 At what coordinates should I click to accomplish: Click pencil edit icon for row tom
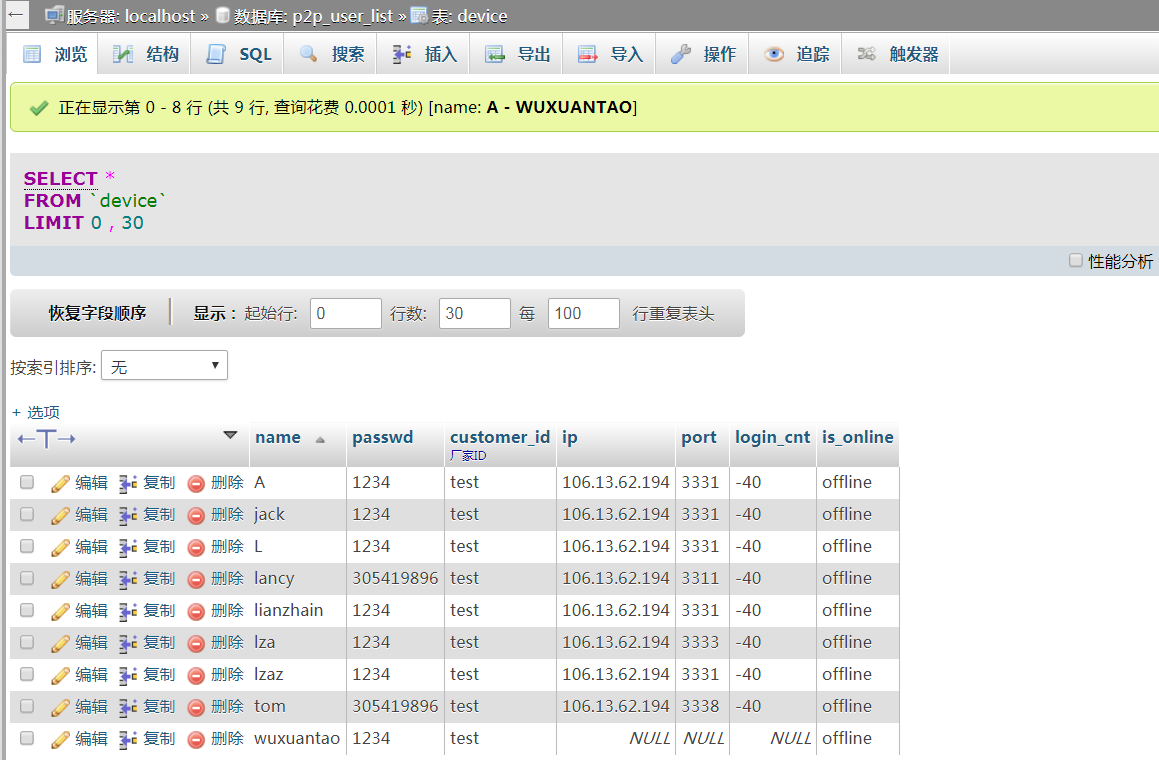coord(60,708)
